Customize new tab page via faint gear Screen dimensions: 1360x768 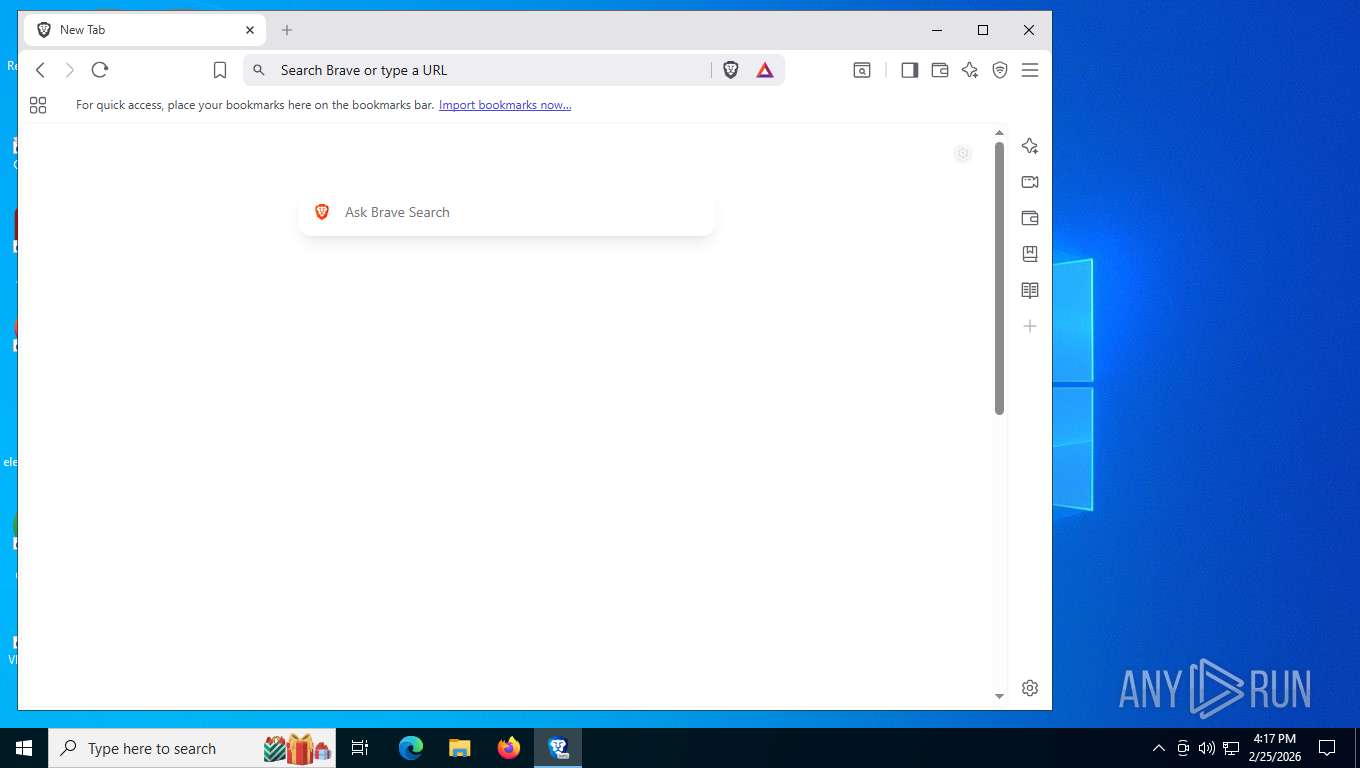963,154
